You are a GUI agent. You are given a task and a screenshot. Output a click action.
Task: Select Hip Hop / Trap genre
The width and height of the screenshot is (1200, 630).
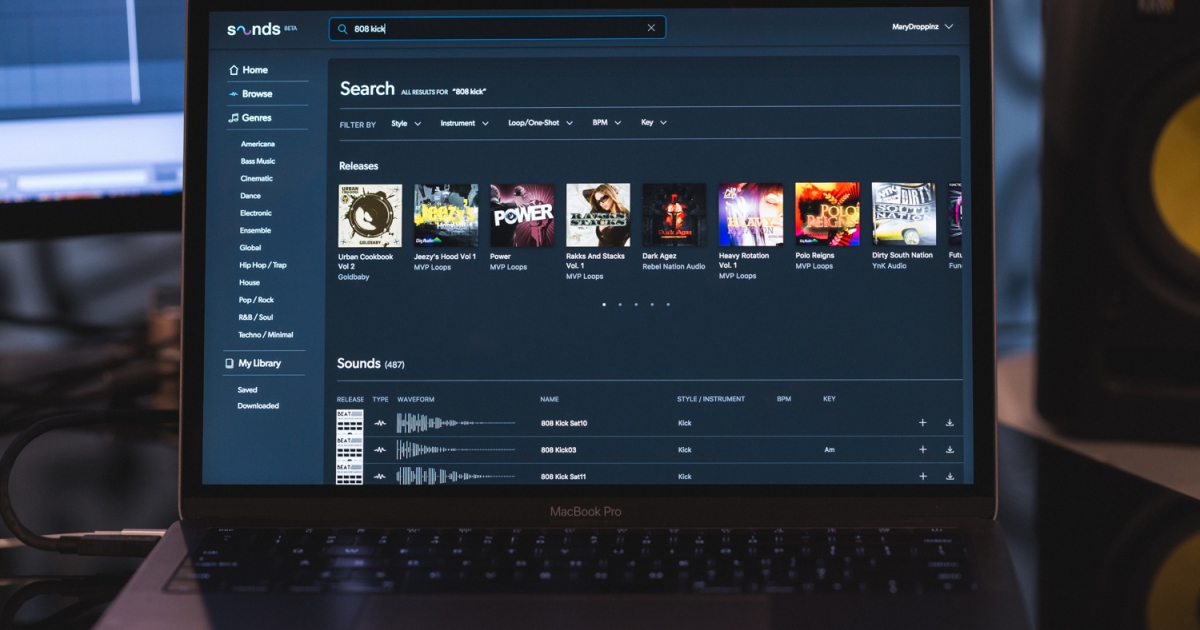(262, 265)
